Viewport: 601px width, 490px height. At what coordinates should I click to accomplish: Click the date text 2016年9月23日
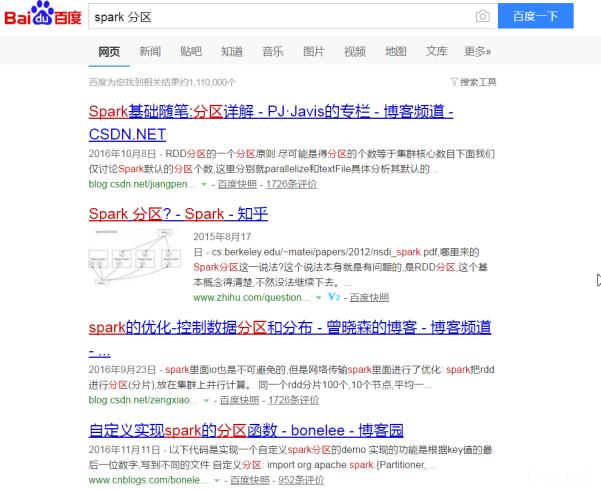pyautogui.click(x=122, y=370)
